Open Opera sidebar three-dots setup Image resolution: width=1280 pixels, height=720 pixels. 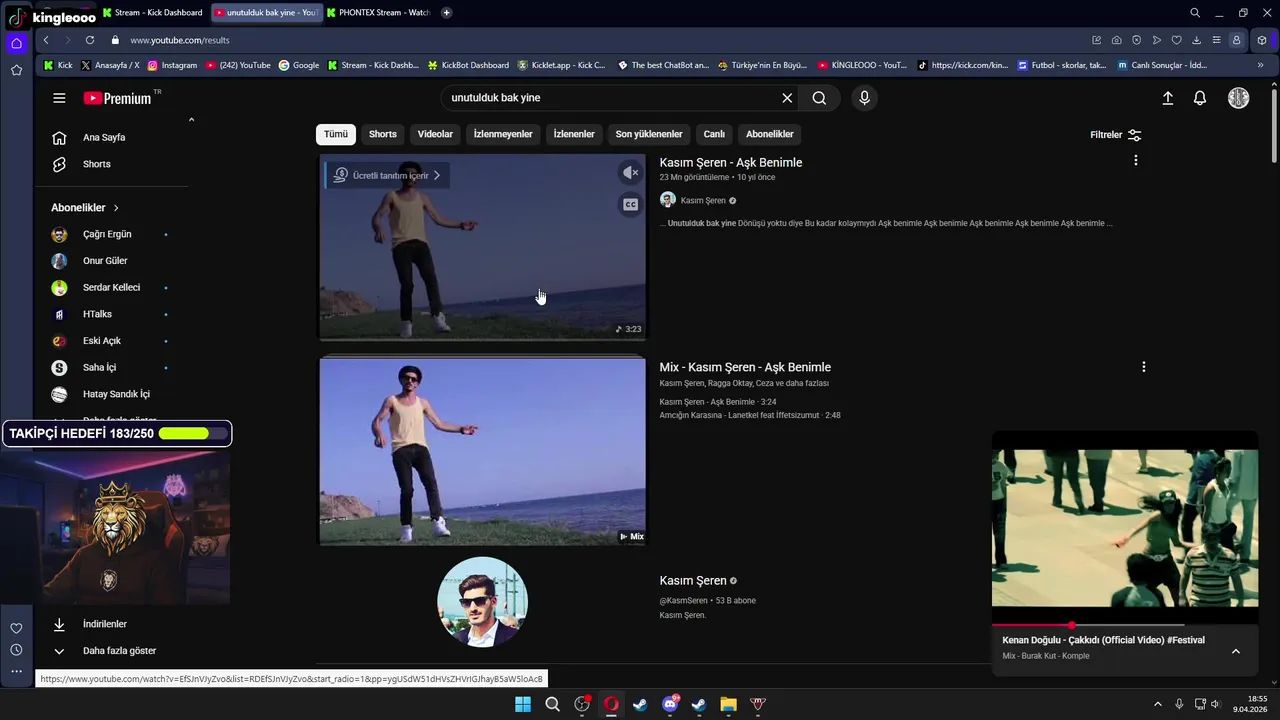tap(16, 671)
